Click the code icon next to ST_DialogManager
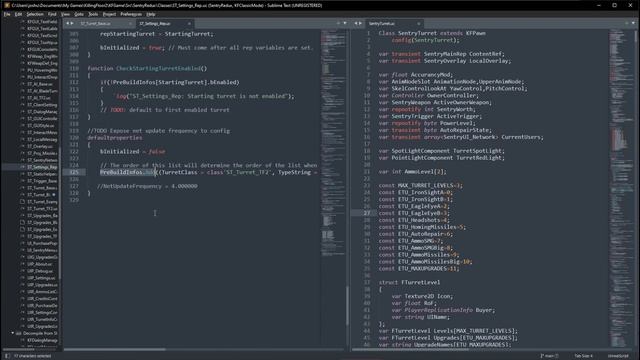The width and height of the screenshot is (640, 360). click(x=23, y=112)
